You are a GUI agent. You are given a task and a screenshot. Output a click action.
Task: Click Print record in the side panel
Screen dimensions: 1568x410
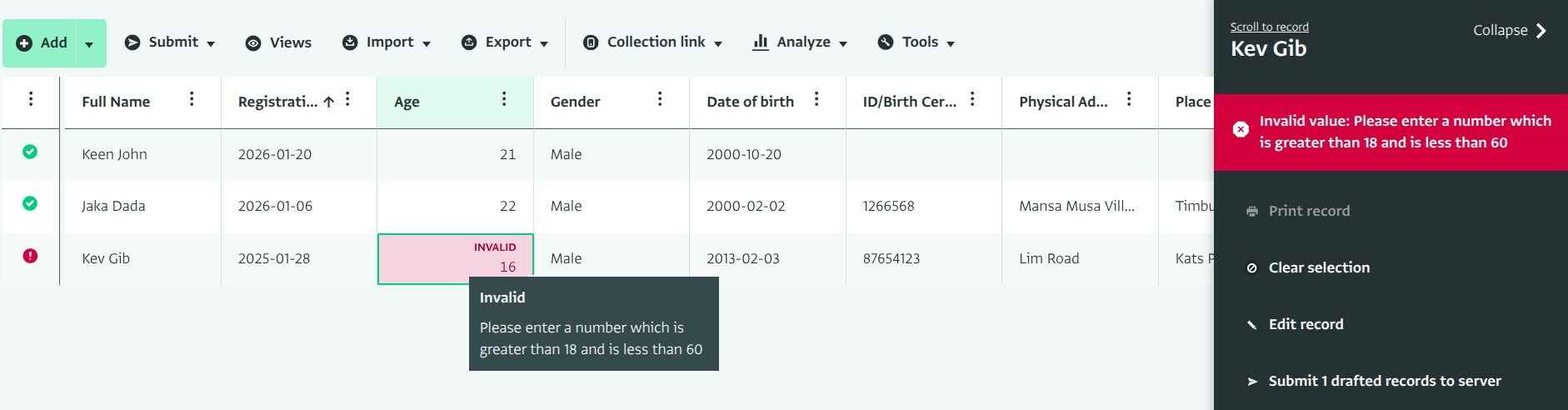1298,211
